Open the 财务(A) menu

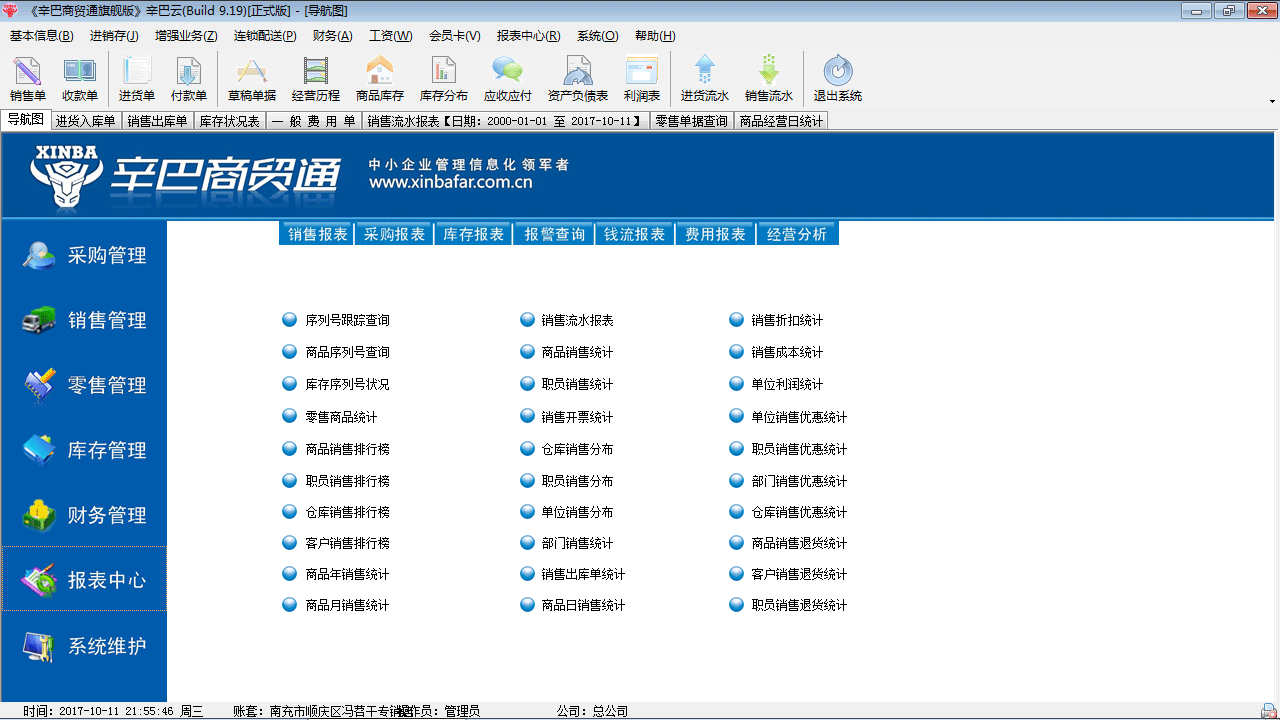point(333,36)
